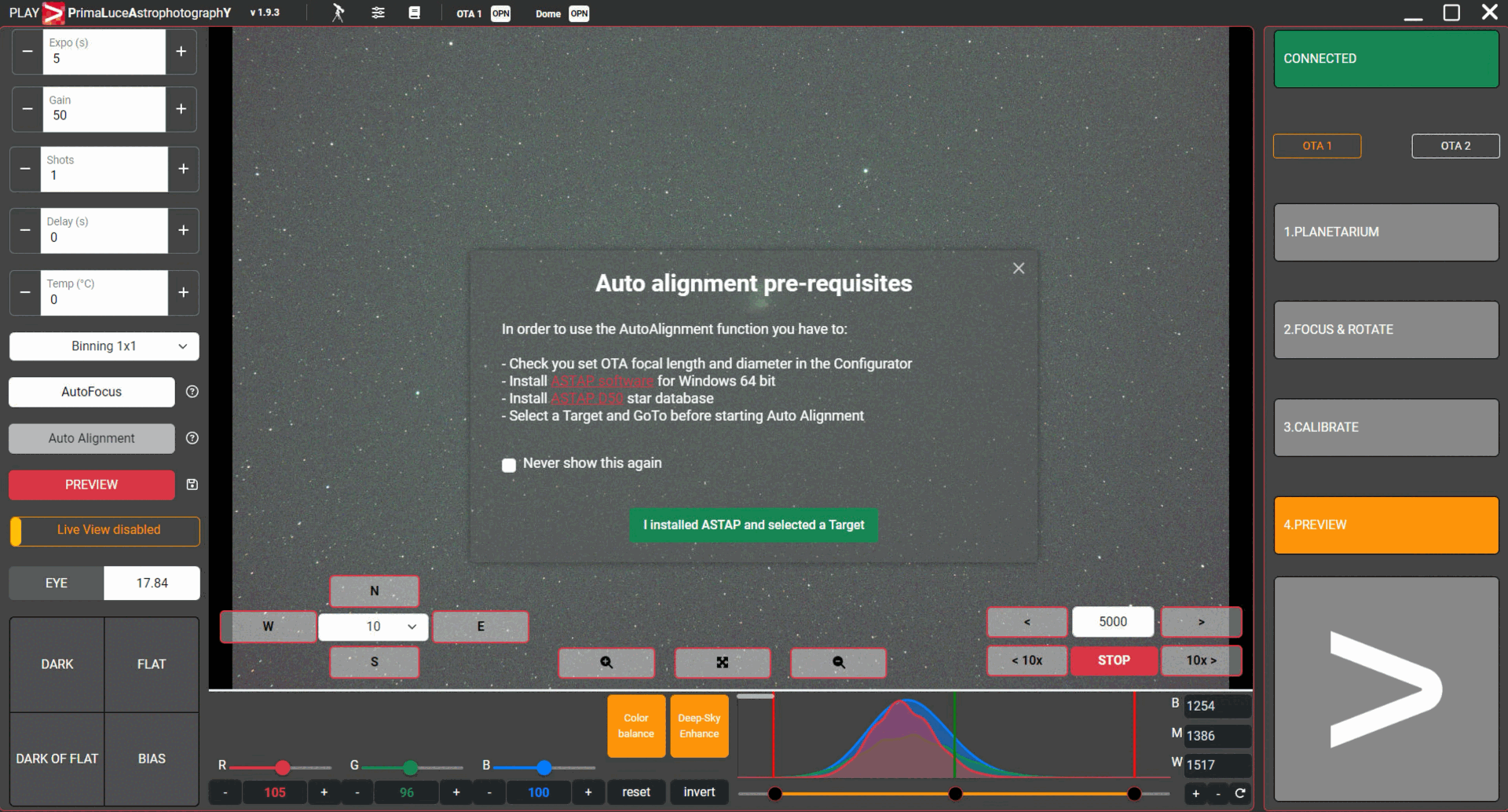Image resolution: width=1508 pixels, height=812 pixels.
Task: Move mount South with S button
Action: (375, 662)
